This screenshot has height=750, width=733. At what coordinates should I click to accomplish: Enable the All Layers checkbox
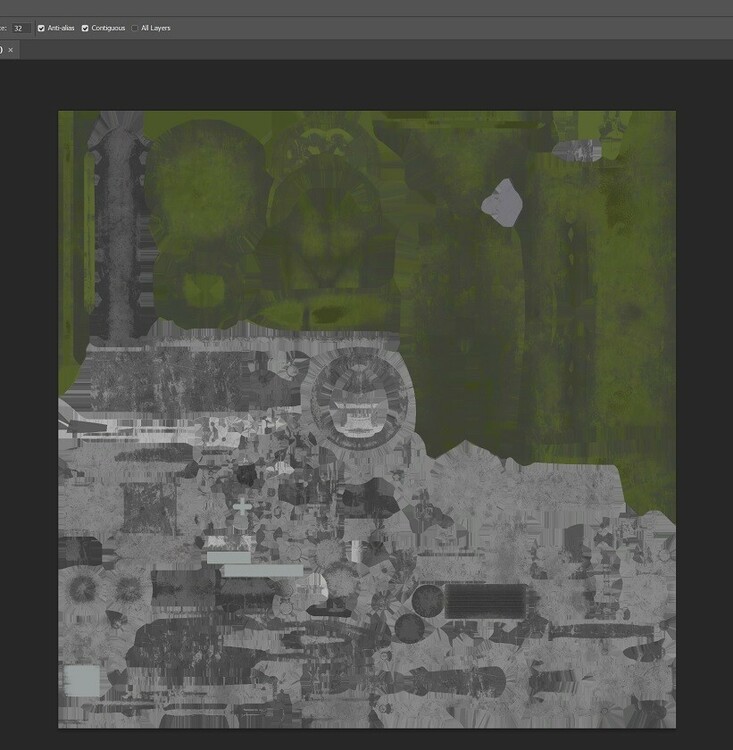coord(135,28)
